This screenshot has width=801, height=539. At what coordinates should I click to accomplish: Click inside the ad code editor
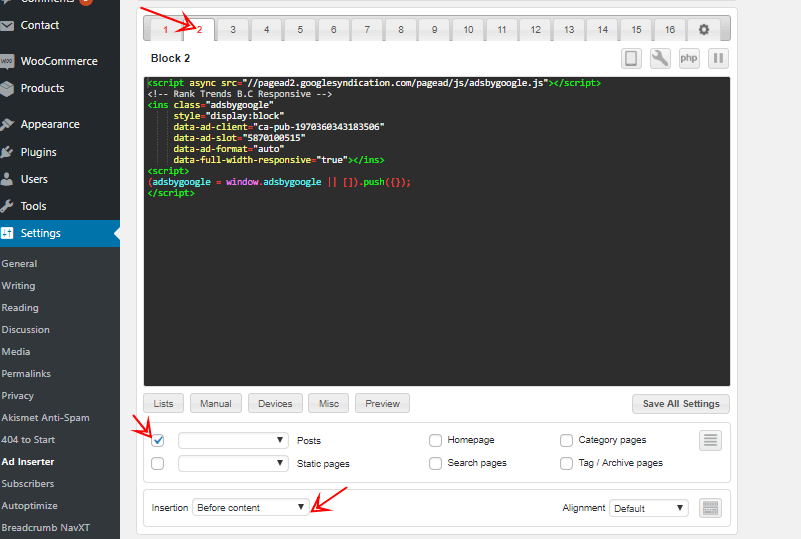(x=437, y=231)
